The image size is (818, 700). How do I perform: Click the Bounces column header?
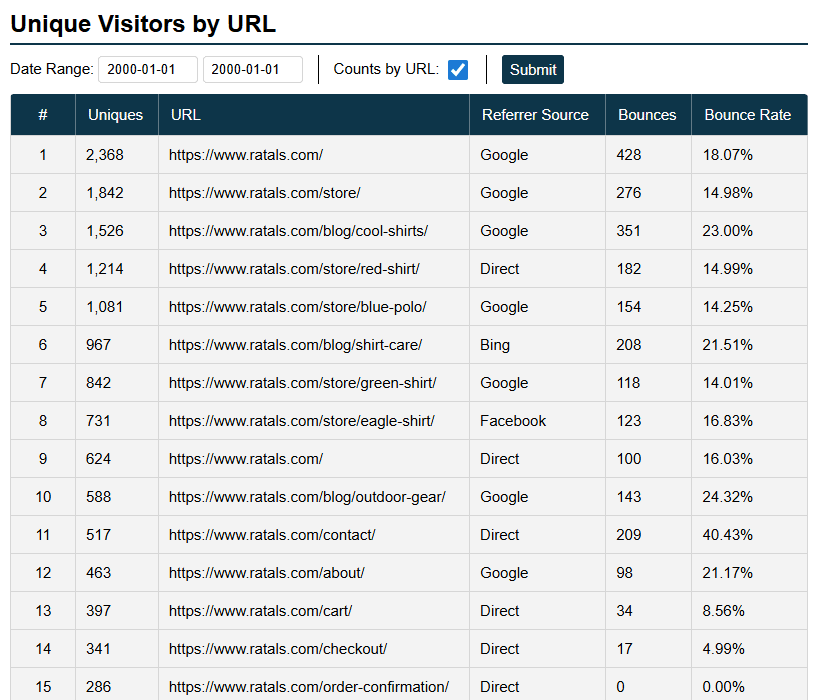point(647,115)
